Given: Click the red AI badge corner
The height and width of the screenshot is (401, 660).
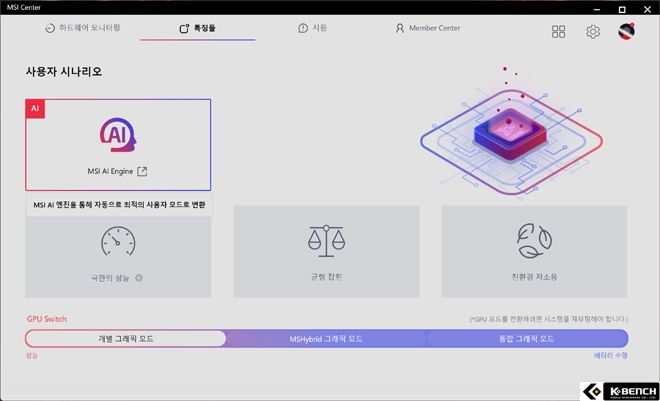Looking at the screenshot, I should click(x=35, y=109).
